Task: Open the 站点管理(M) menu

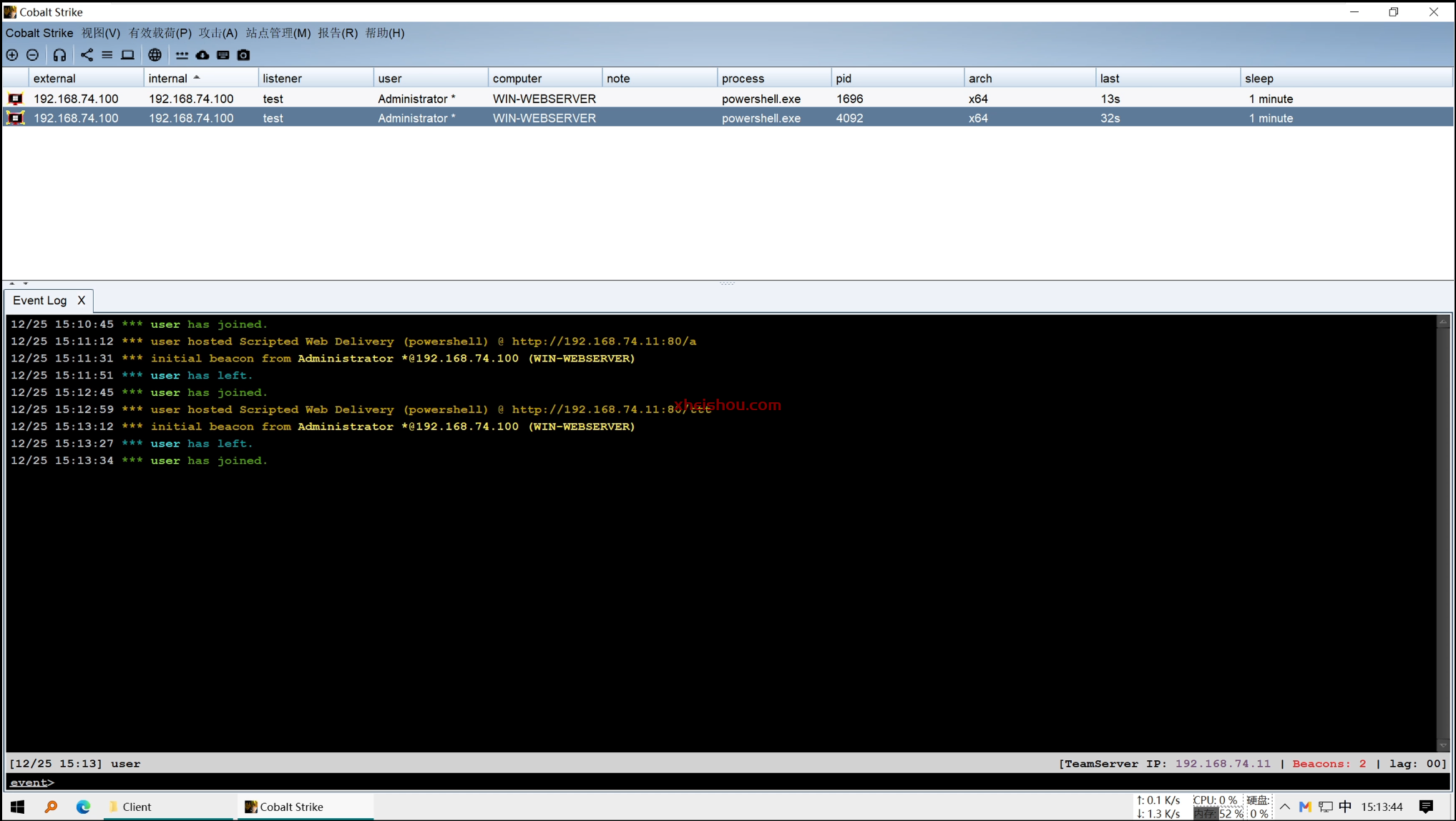Action: pyautogui.click(x=278, y=33)
